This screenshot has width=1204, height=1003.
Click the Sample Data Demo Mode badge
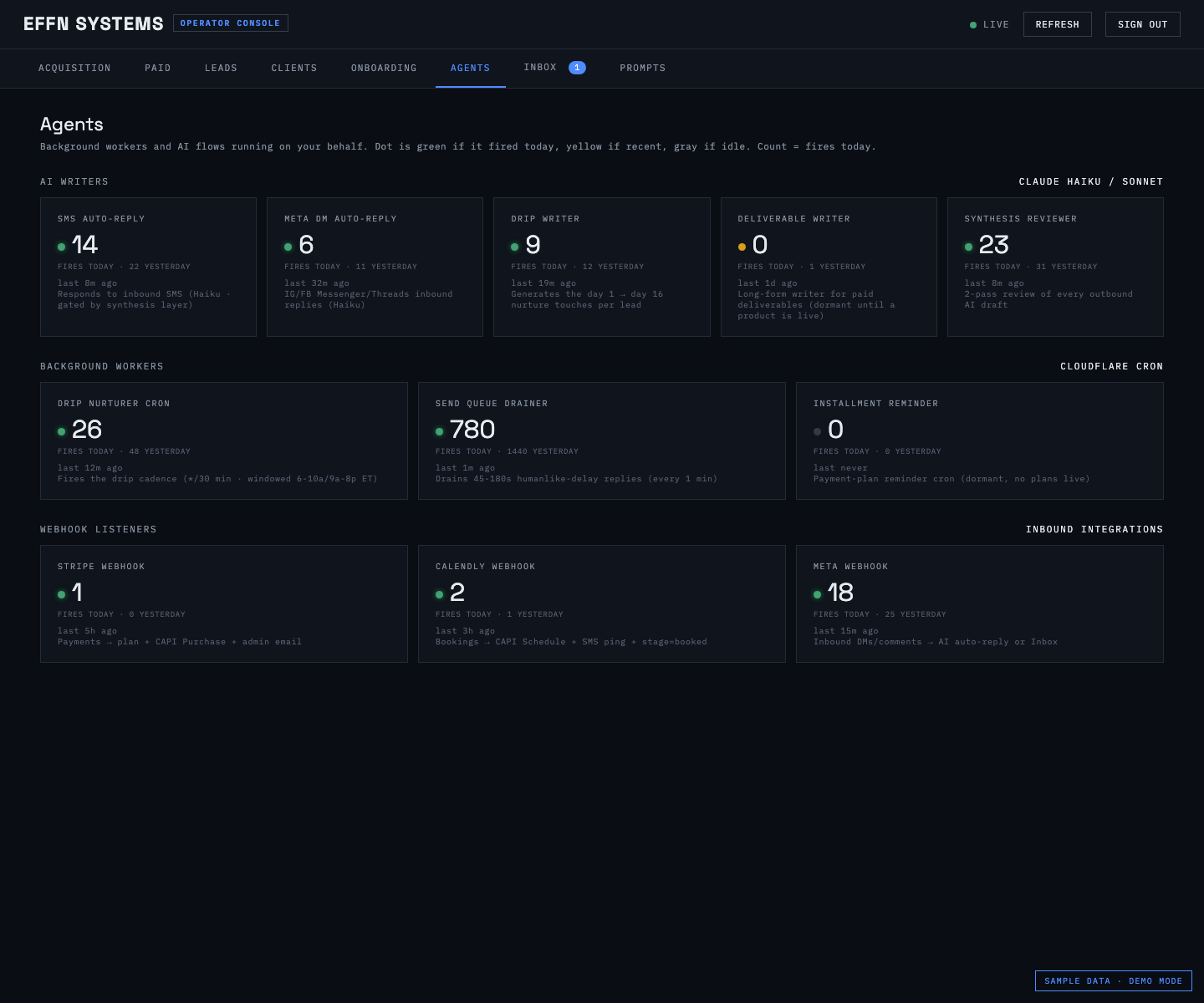[x=1114, y=980]
